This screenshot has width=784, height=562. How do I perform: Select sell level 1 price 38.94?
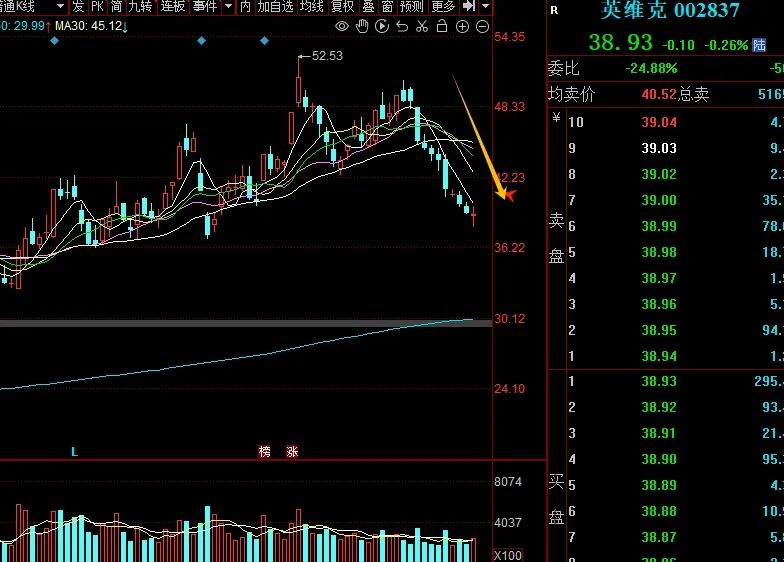[659, 356]
